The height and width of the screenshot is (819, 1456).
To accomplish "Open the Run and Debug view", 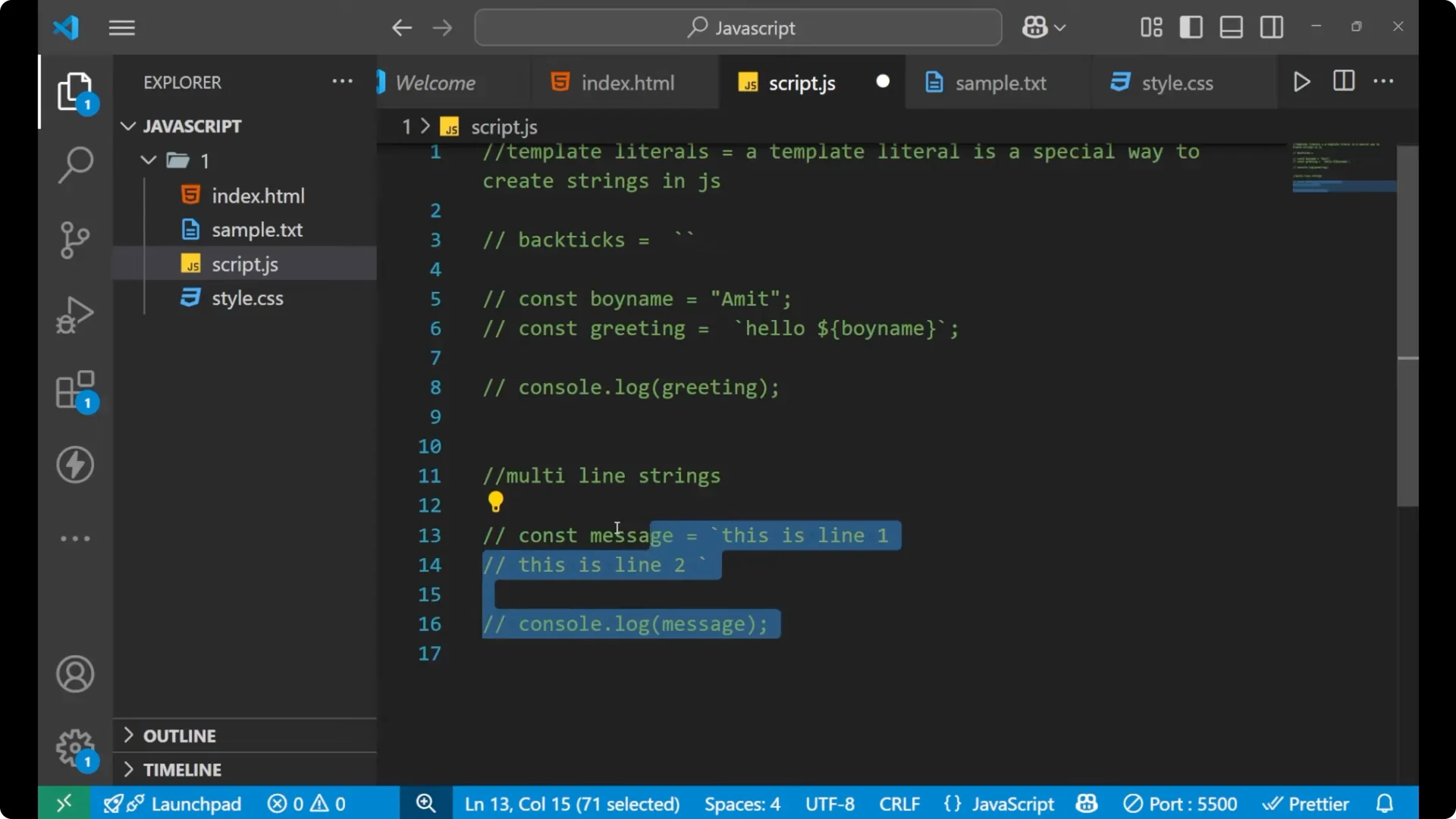I will point(75,314).
